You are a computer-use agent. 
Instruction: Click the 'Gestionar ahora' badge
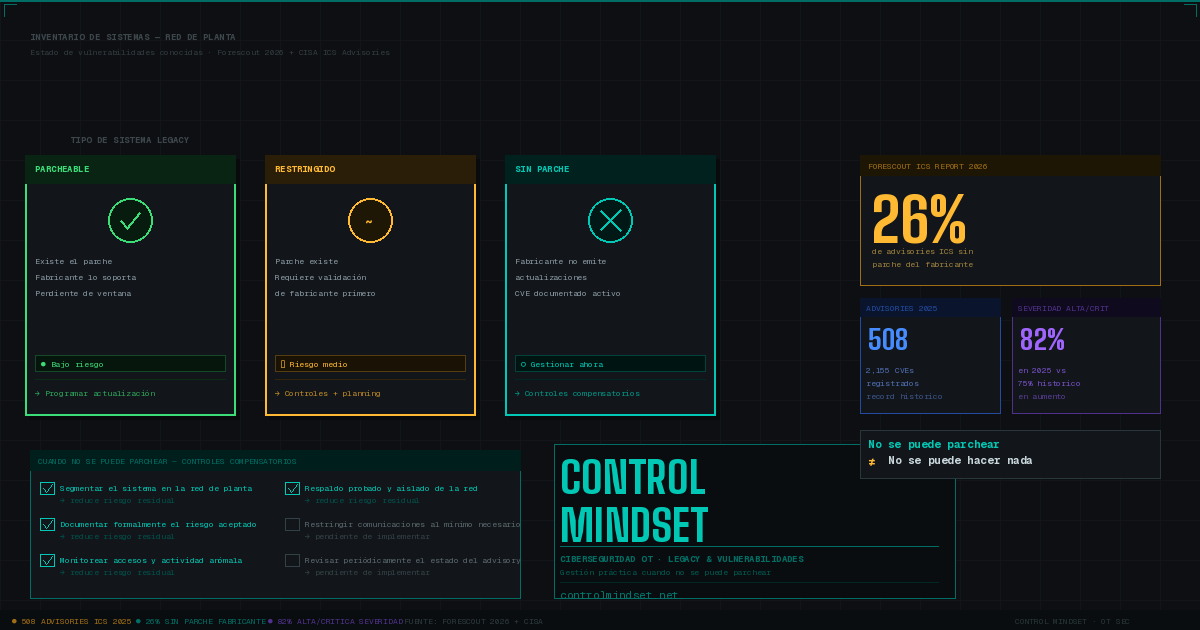(610, 364)
